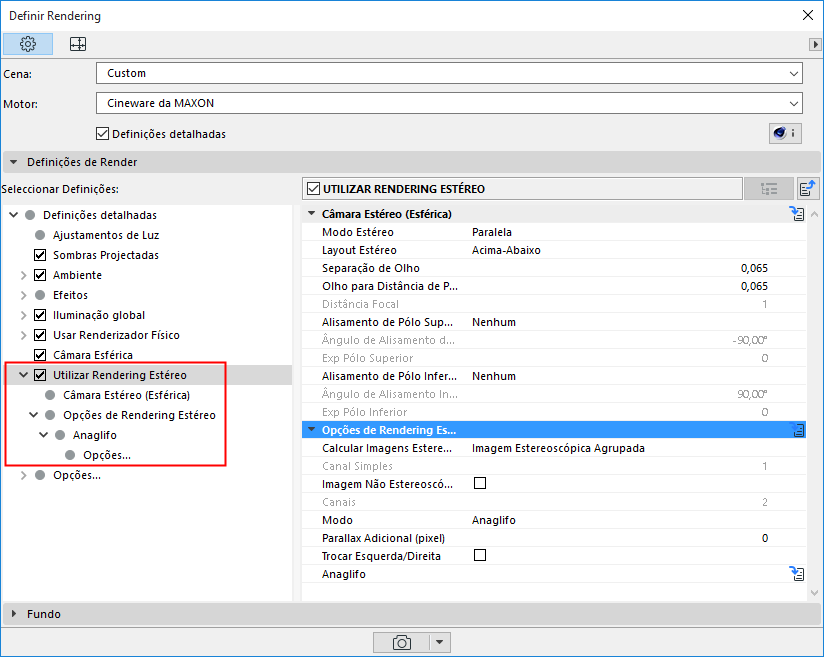This screenshot has width=824, height=657.
Task: Change Alisamento de Pólo Infer... value Nenhum
Action: 493,376
